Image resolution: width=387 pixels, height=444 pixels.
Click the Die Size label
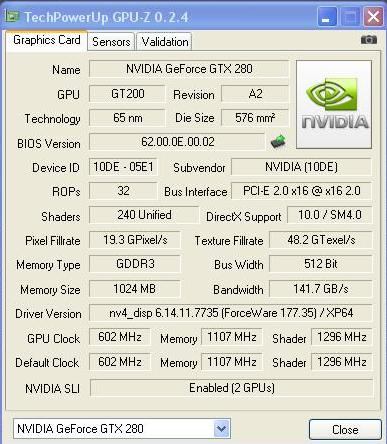click(195, 118)
